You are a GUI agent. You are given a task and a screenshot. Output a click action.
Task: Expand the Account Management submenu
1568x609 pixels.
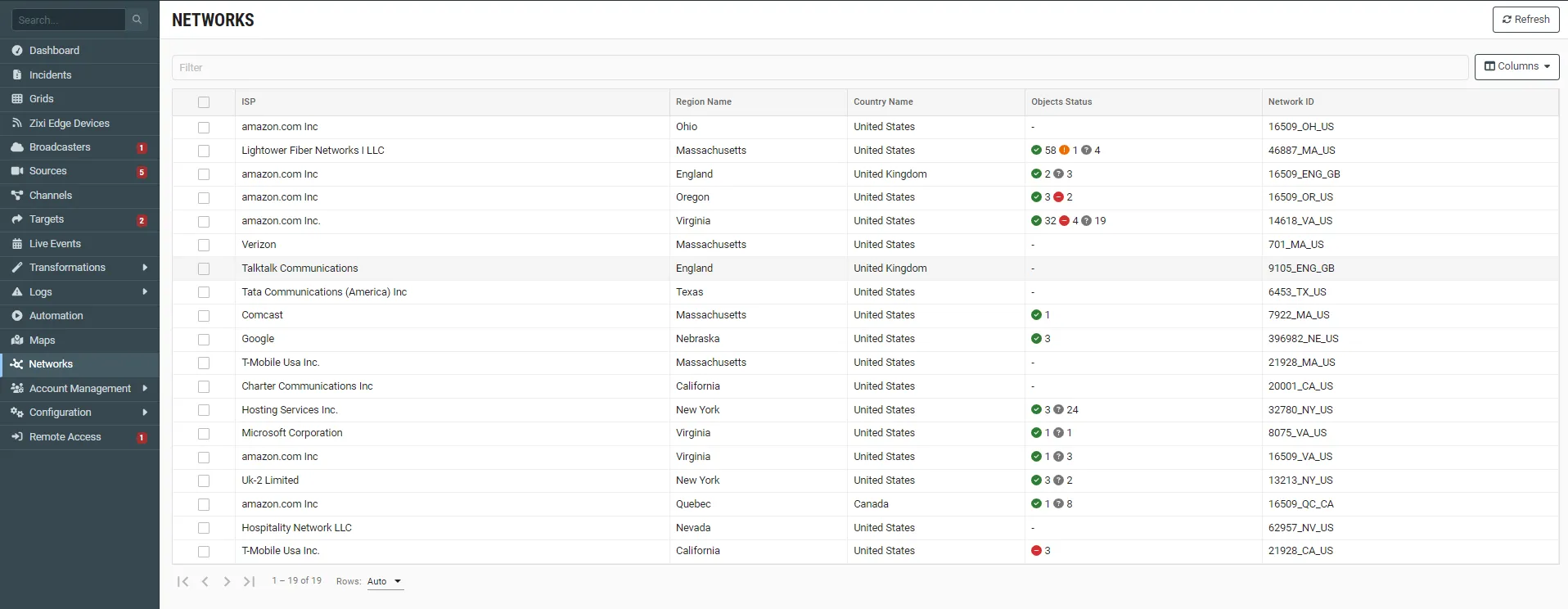coord(145,389)
